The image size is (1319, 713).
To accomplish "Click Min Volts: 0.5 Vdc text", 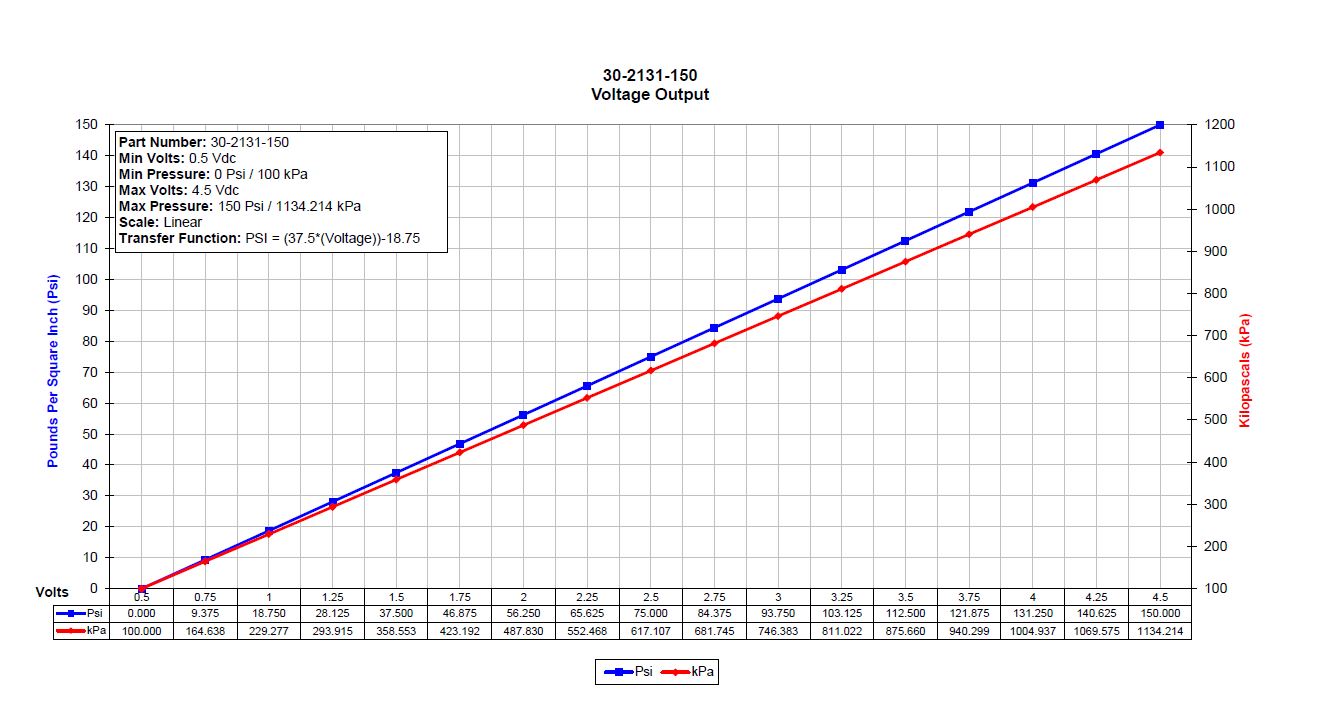I will click(x=178, y=158).
